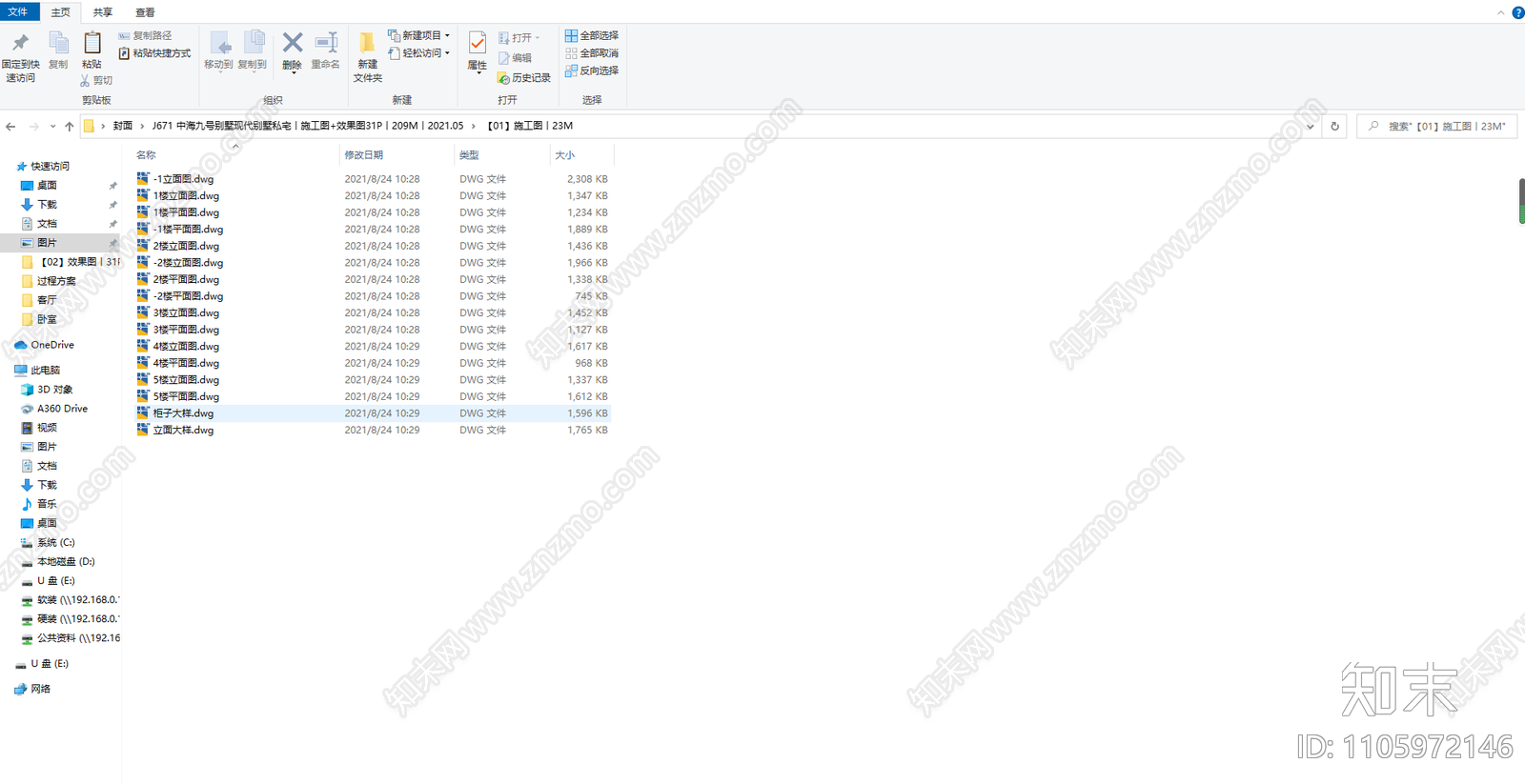Open 卧室 folder in Quick access
This screenshot has height=784, width=1525.
tap(38, 319)
